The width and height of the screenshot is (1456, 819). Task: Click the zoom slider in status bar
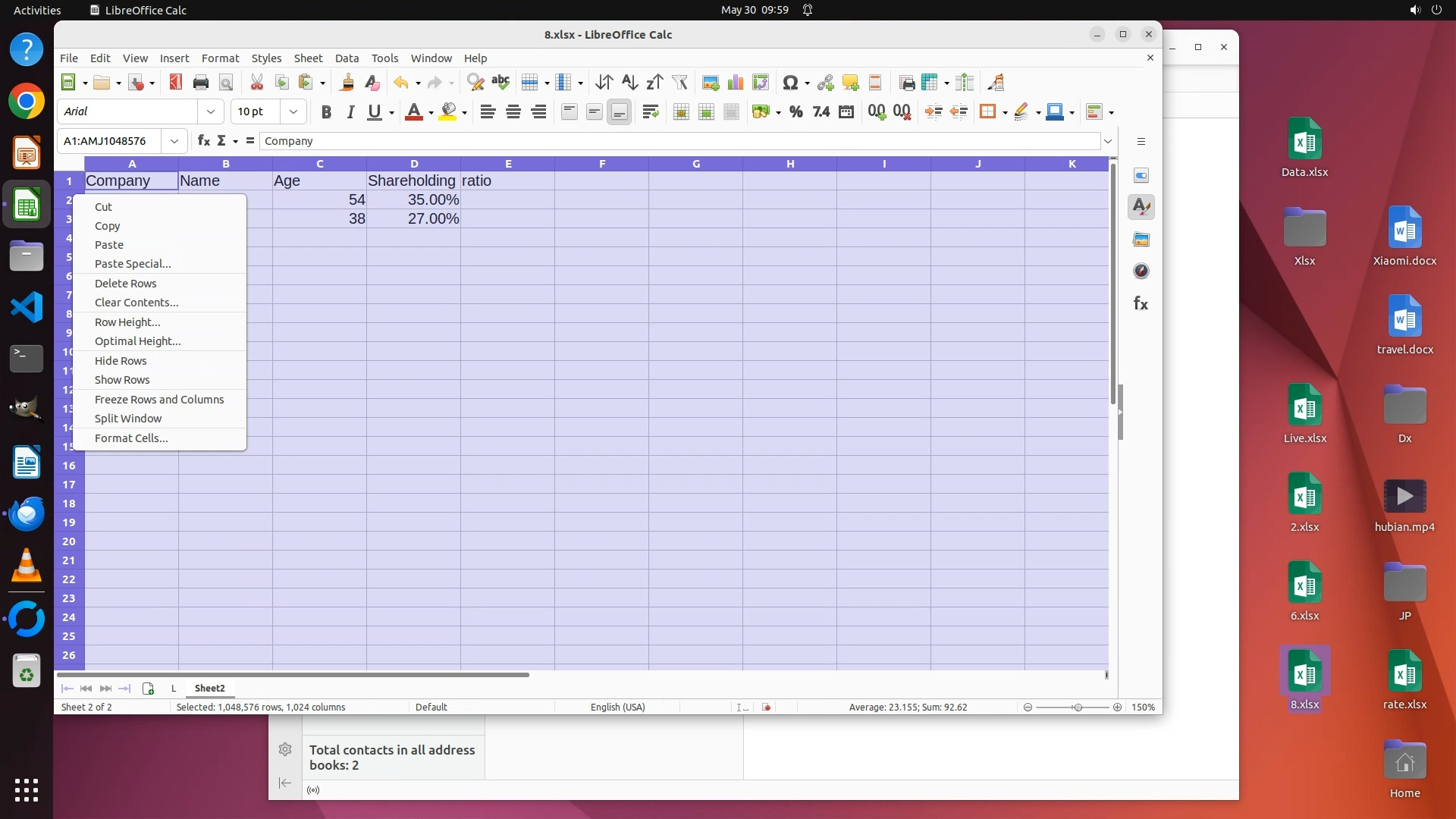pos(1076,708)
